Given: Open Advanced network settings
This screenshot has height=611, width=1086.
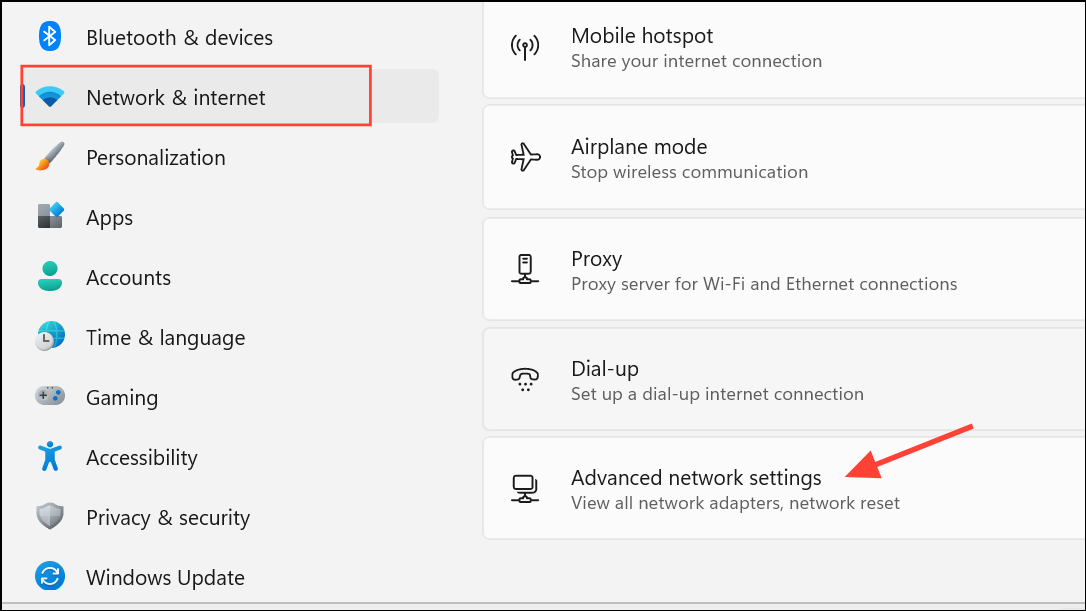Looking at the screenshot, I should tap(784, 488).
